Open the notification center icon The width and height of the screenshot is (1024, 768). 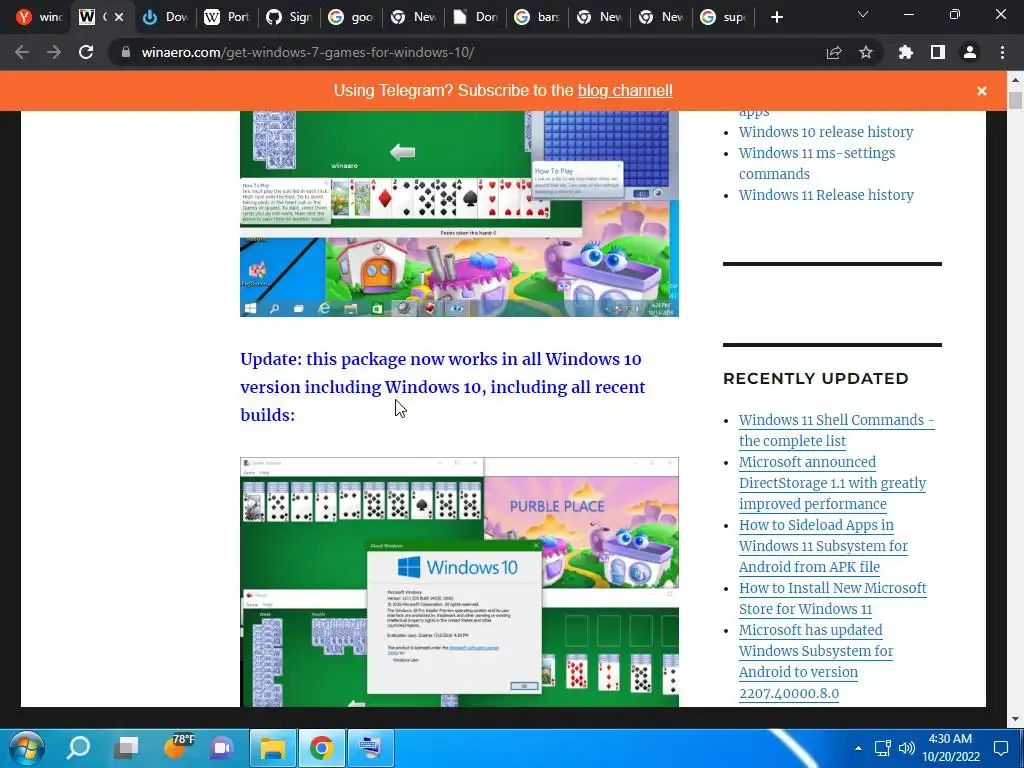[x=1000, y=748]
